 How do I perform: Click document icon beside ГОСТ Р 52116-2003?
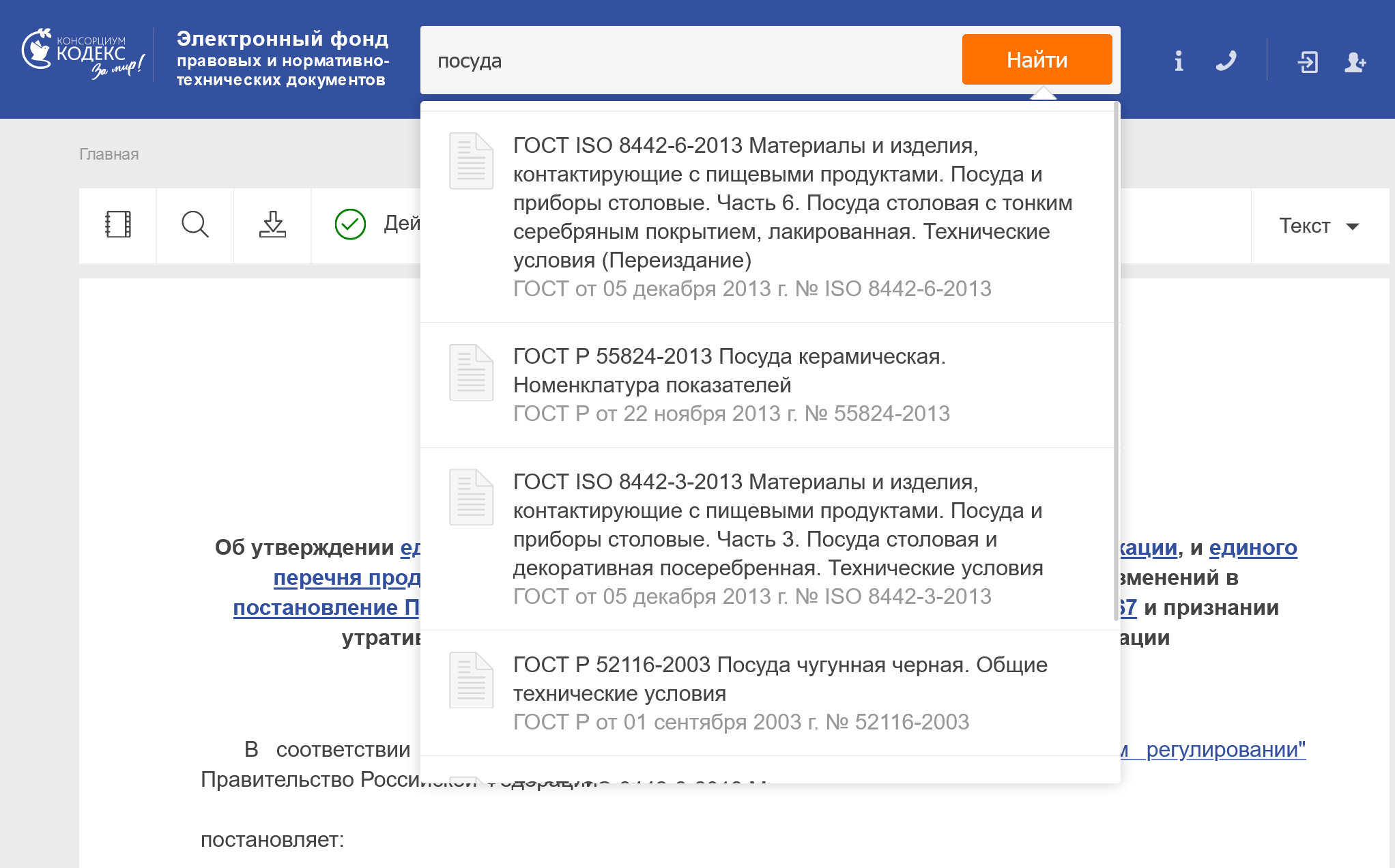pos(471,680)
